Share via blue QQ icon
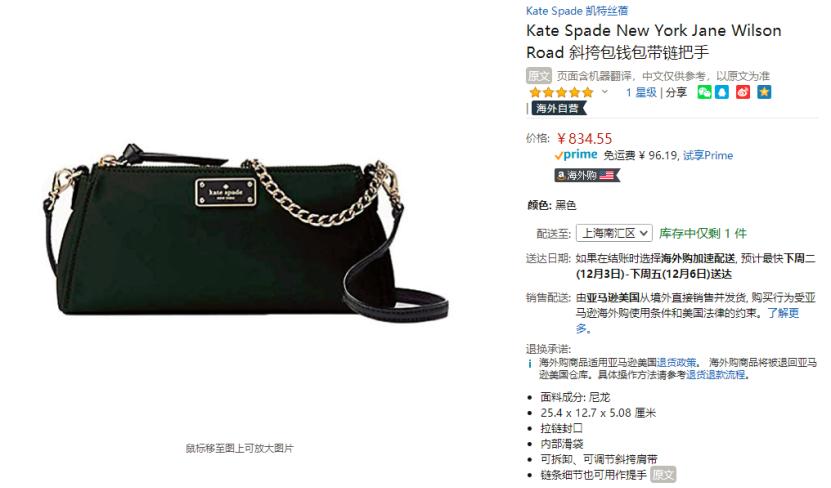 coord(722,92)
